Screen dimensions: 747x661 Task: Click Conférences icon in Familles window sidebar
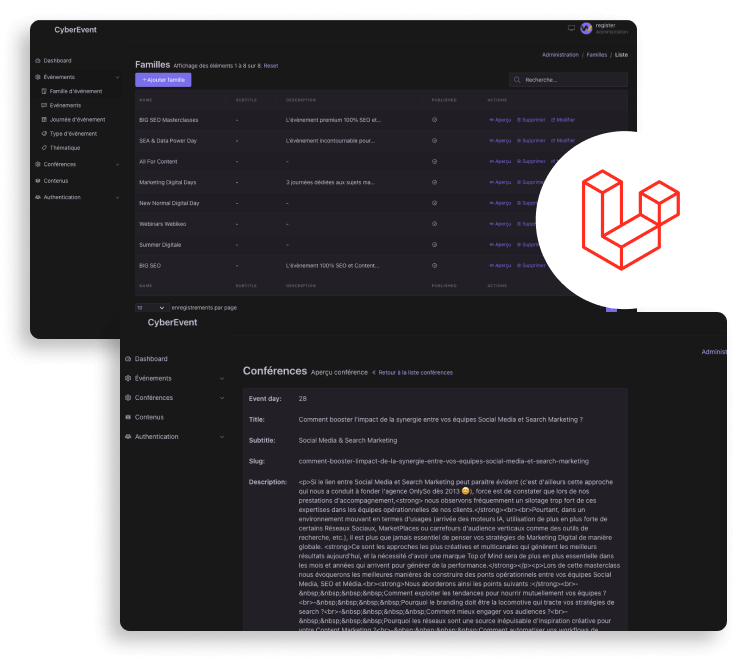tap(38, 164)
